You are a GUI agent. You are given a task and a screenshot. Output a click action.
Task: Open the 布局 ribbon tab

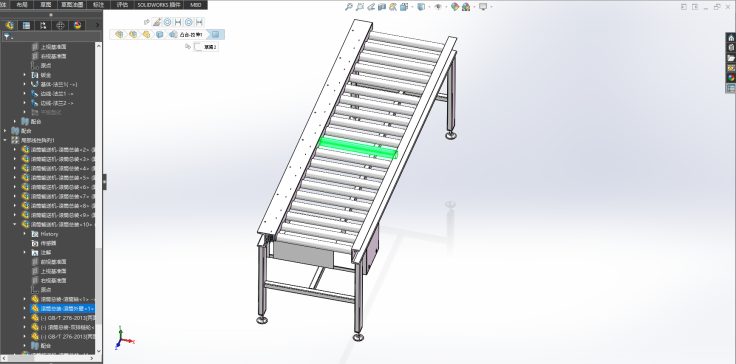point(22,5)
